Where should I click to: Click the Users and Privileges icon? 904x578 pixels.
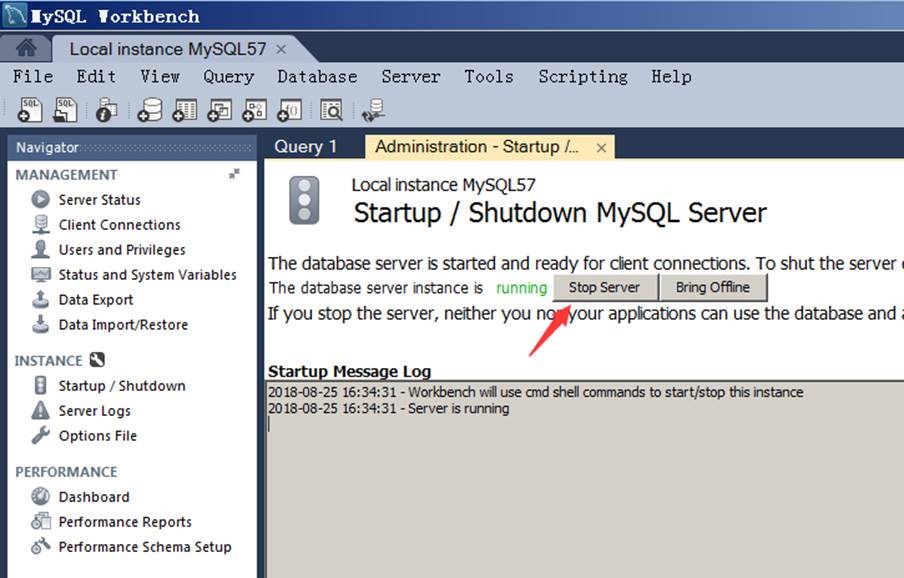click(40, 249)
